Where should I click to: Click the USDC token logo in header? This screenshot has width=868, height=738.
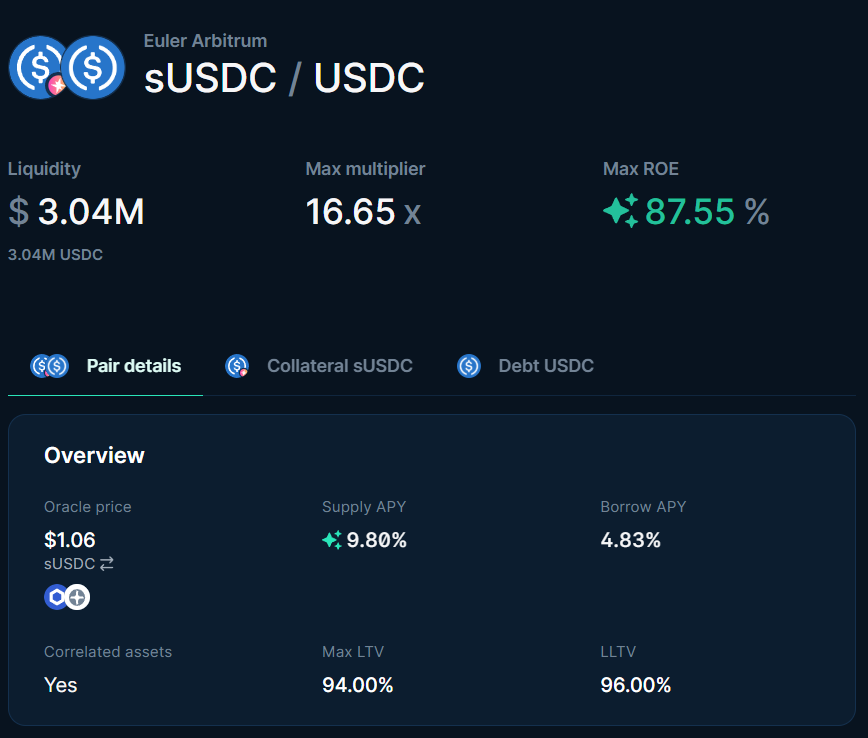click(93, 68)
